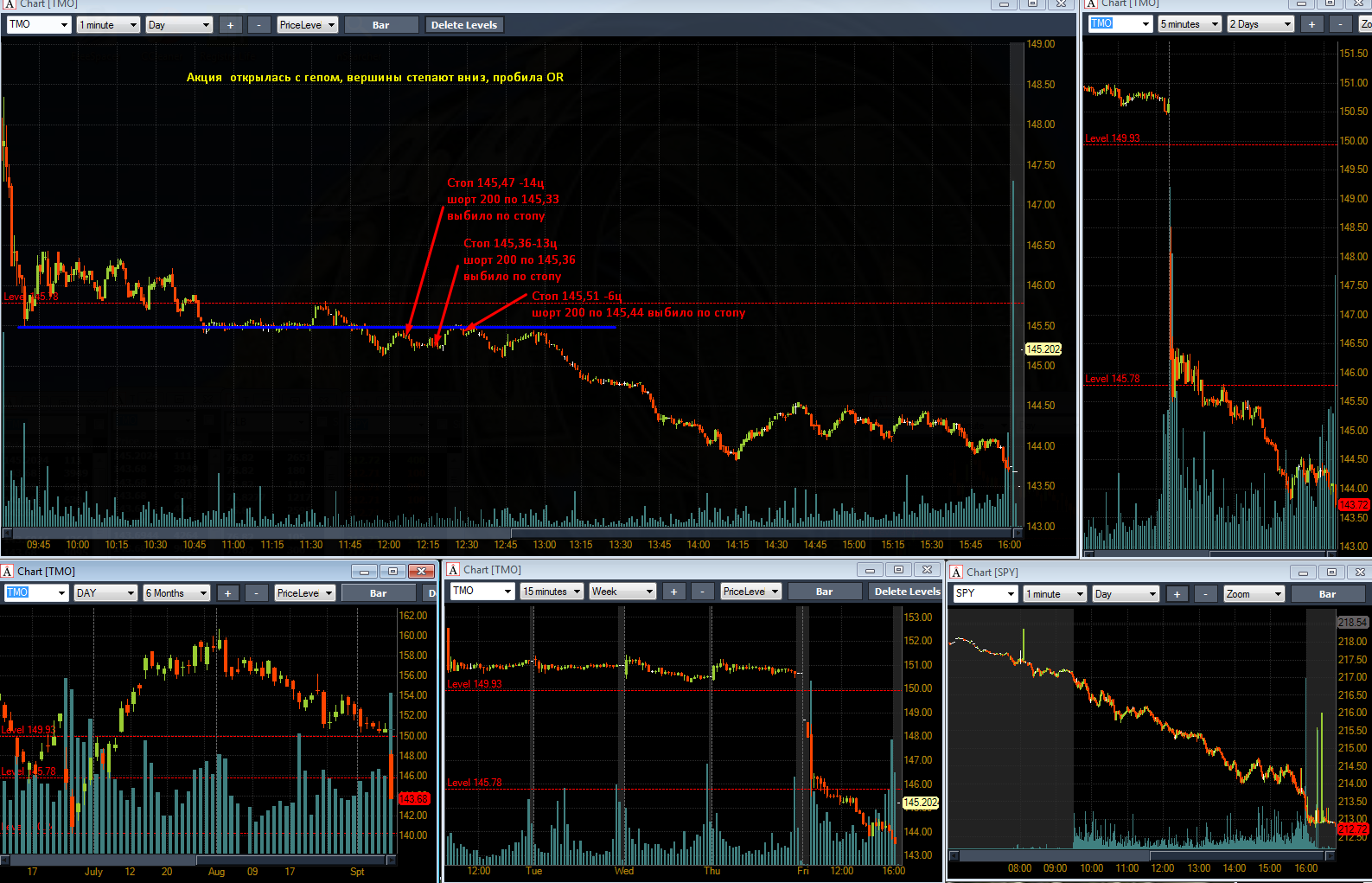Minimize the SPY chart window
The image size is (1372, 883).
tap(1303, 573)
